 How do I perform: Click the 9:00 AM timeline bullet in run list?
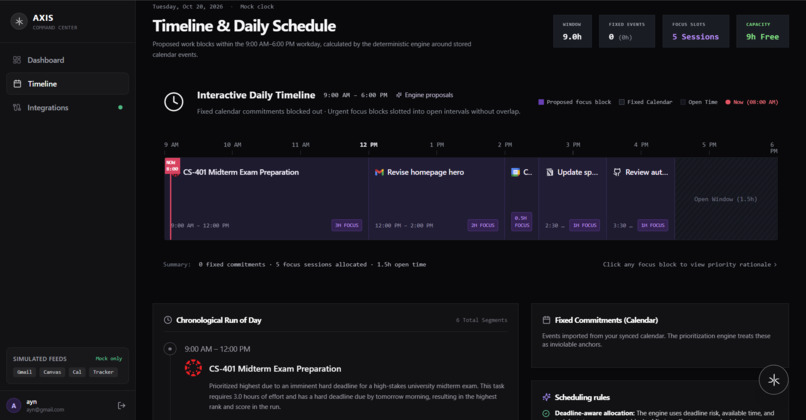tap(170, 349)
